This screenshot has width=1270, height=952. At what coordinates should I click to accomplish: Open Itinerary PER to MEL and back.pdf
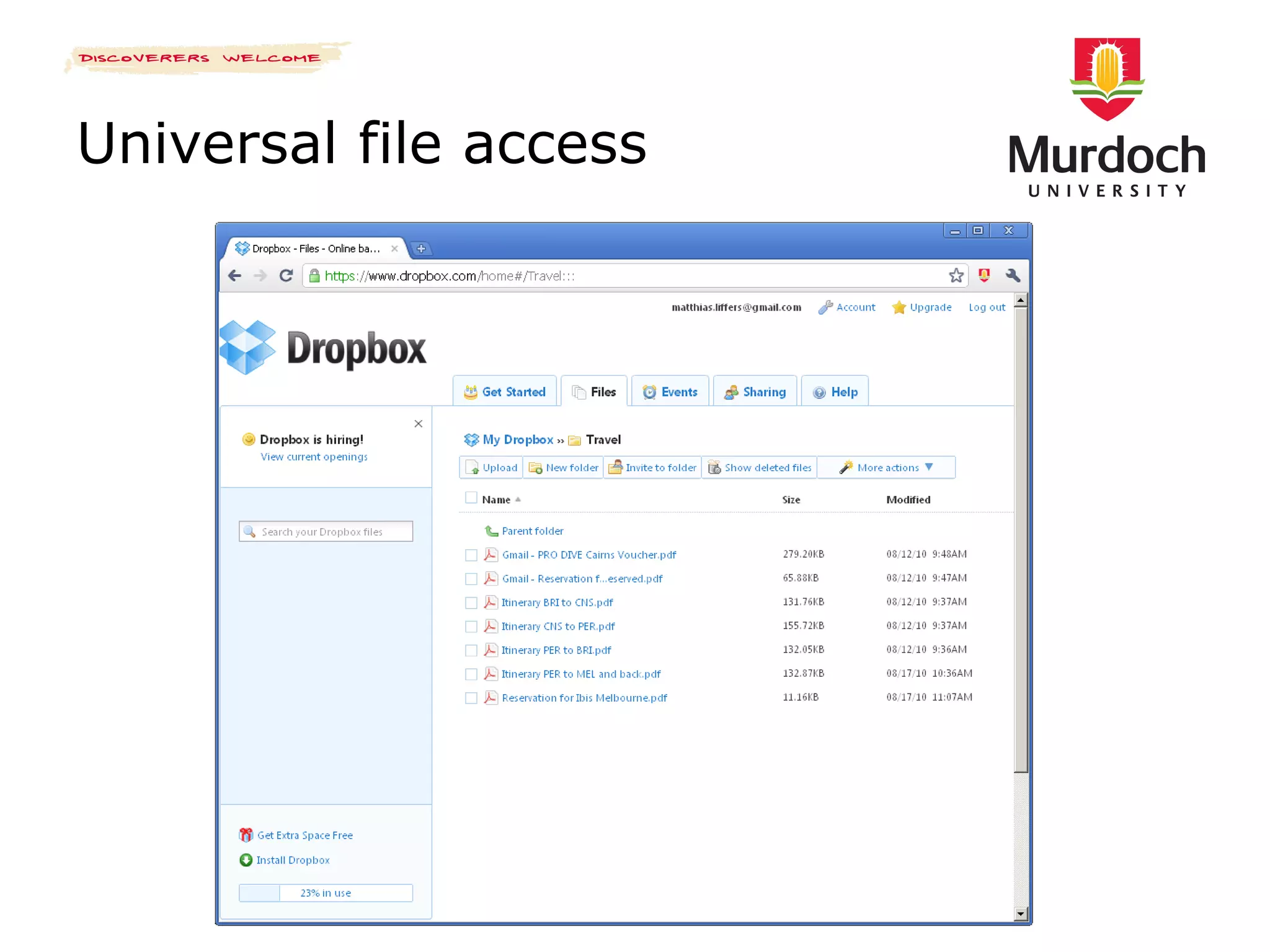click(581, 674)
